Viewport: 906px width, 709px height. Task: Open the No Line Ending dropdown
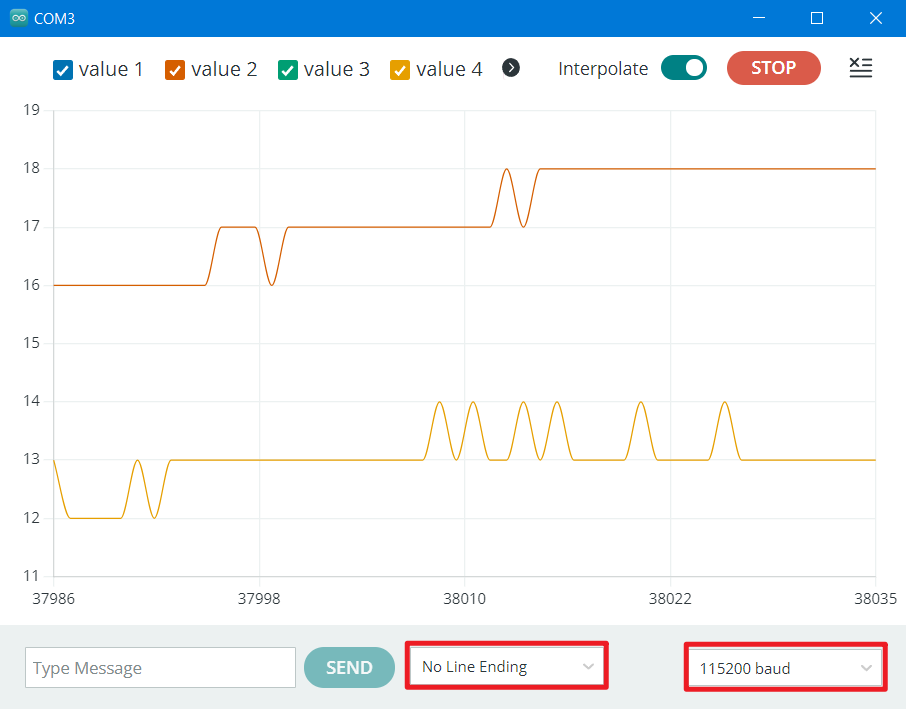[507, 667]
